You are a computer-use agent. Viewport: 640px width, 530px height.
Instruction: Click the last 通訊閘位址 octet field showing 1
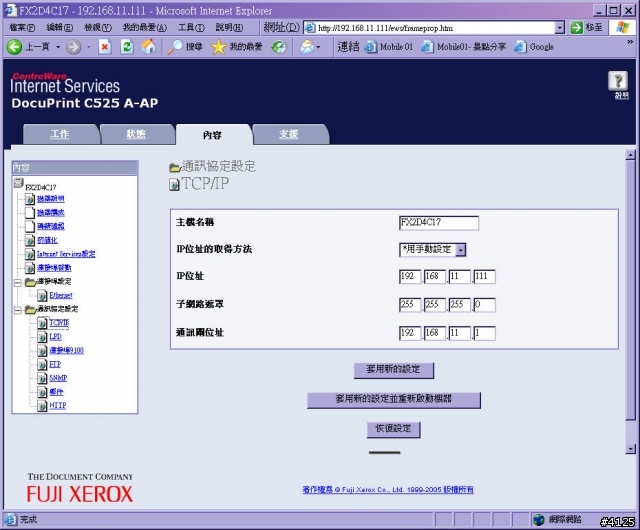(484, 333)
